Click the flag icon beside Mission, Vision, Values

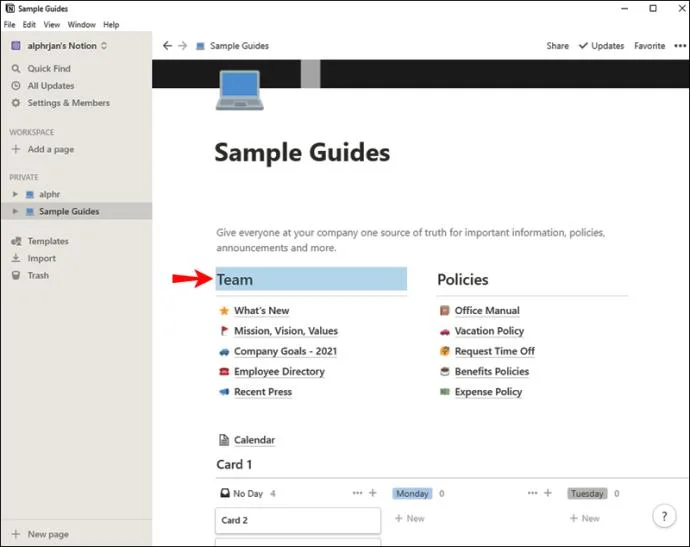pos(224,331)
